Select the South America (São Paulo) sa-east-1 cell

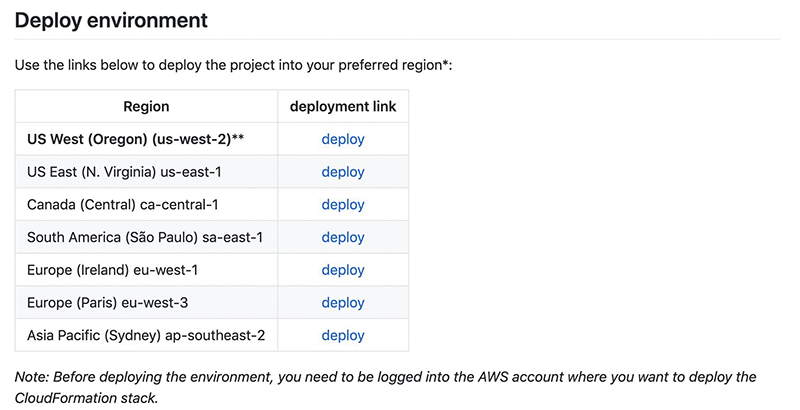(145, 237)
